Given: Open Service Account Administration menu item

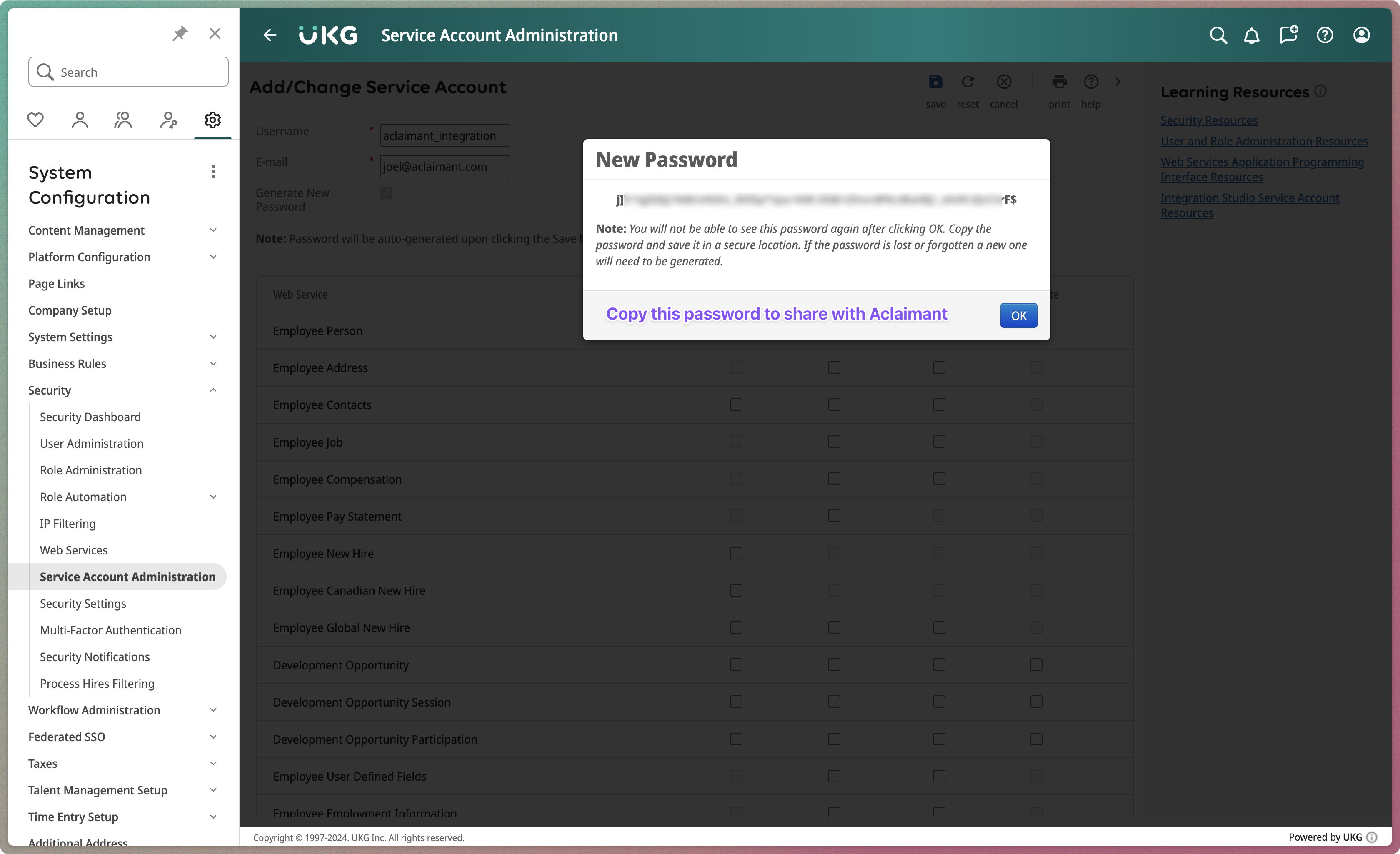Looking at the screenshot, I should coord(128,577).
